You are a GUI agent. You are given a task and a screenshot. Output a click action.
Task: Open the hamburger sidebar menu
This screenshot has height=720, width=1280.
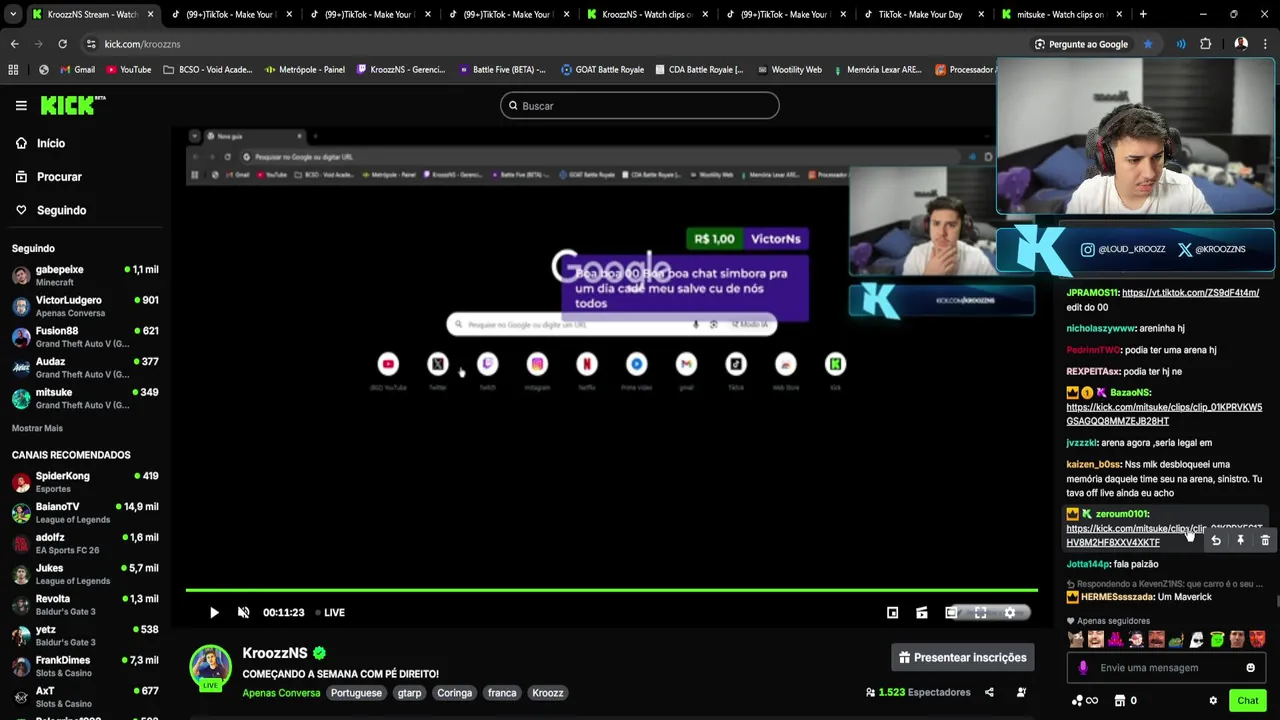[21, 105]
